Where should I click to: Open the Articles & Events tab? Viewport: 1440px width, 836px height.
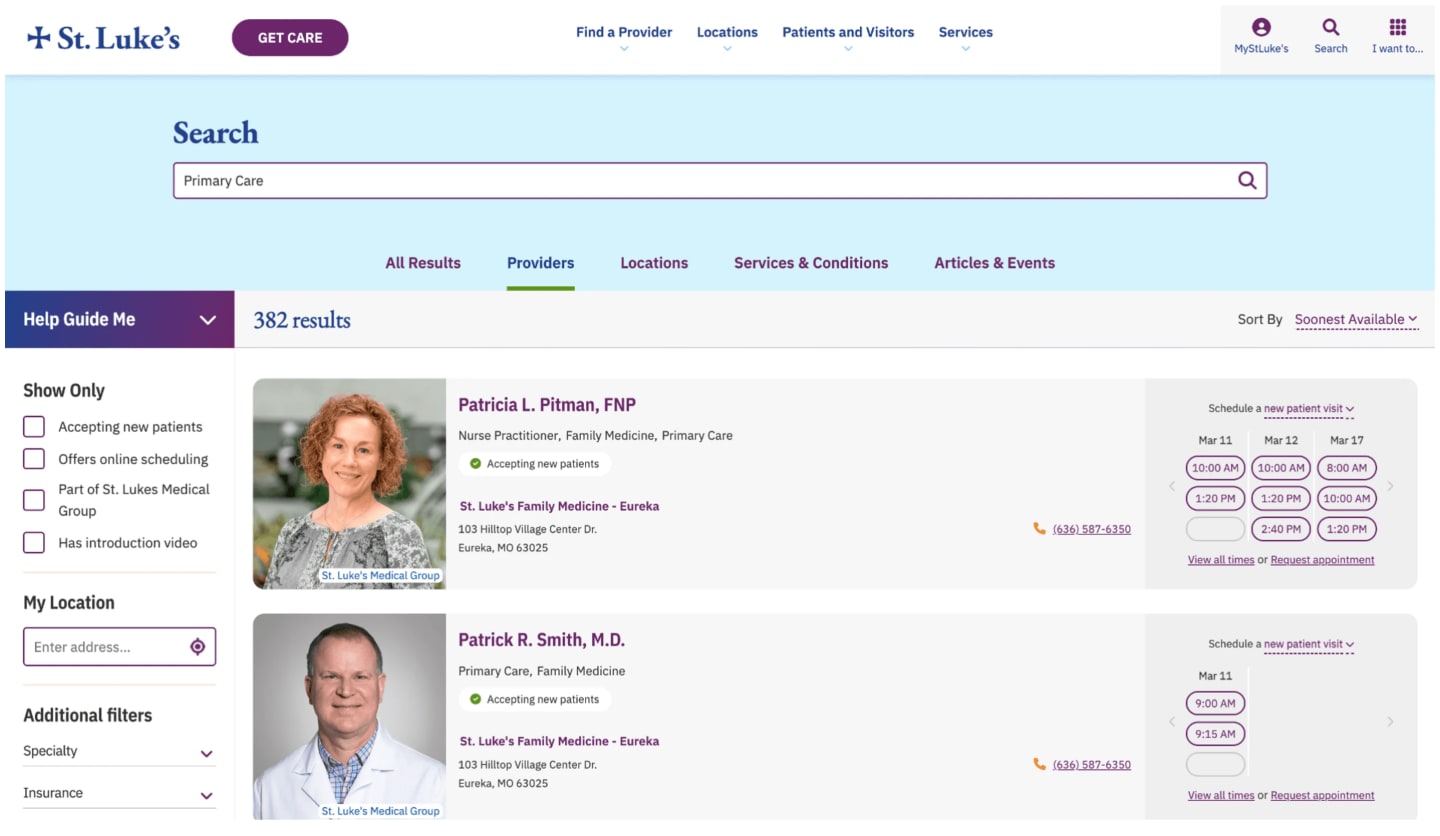994,263
